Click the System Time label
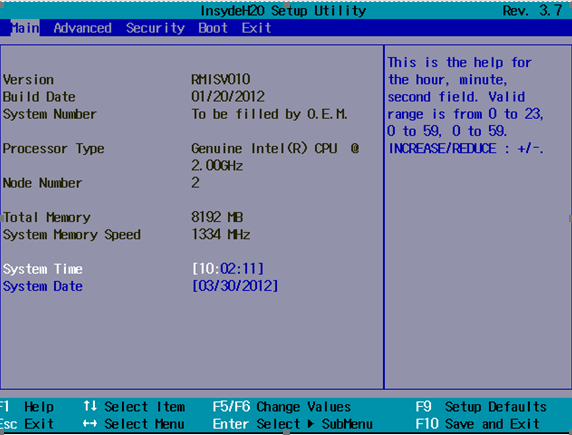This screenshot has width=572, height=435. 43,269
